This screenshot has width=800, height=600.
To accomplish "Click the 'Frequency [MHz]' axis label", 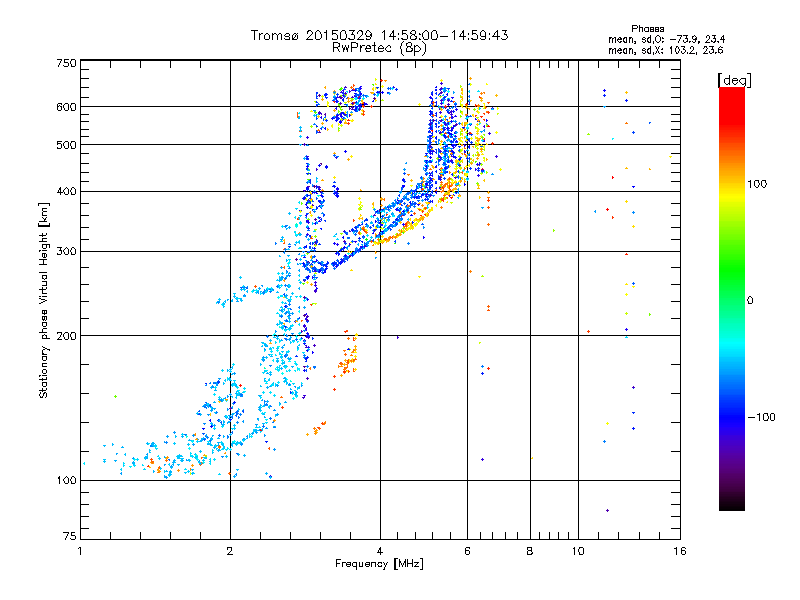I will [x=379, y=564].
